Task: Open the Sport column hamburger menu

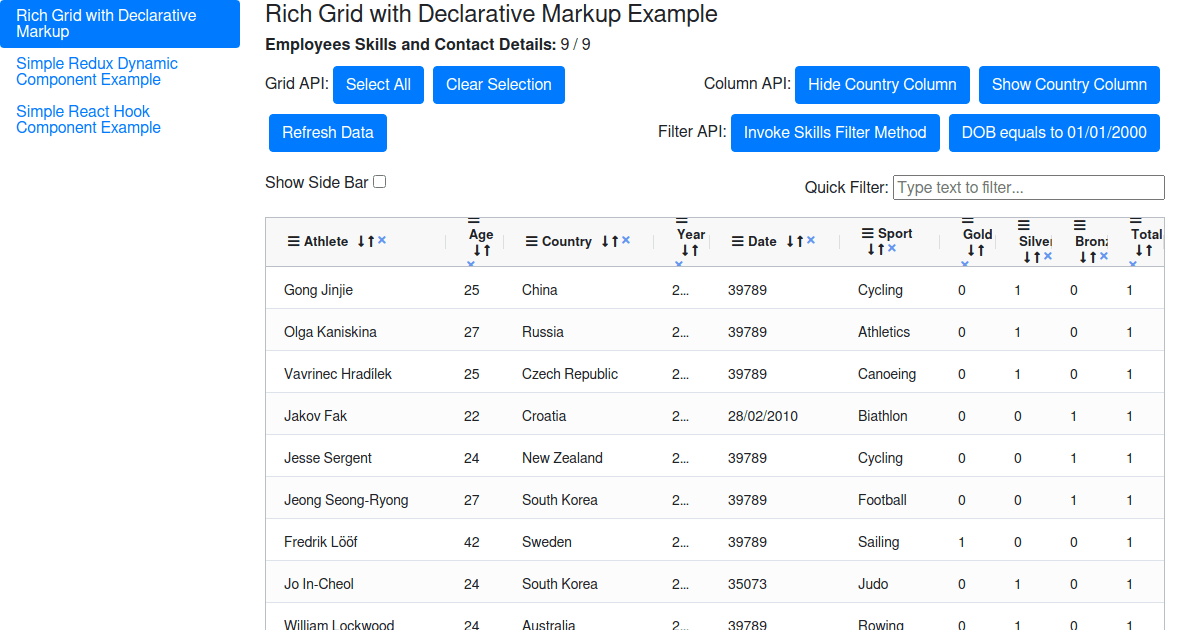Action: point(868,233)
